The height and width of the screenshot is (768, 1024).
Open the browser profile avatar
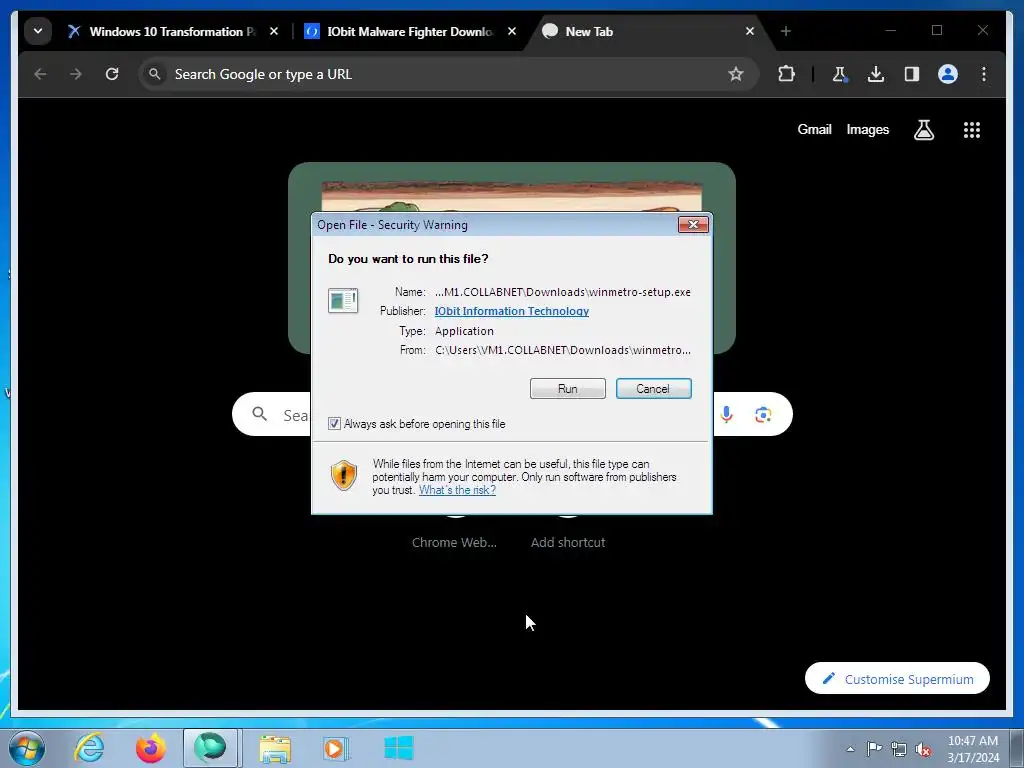(x=948, y=74)
